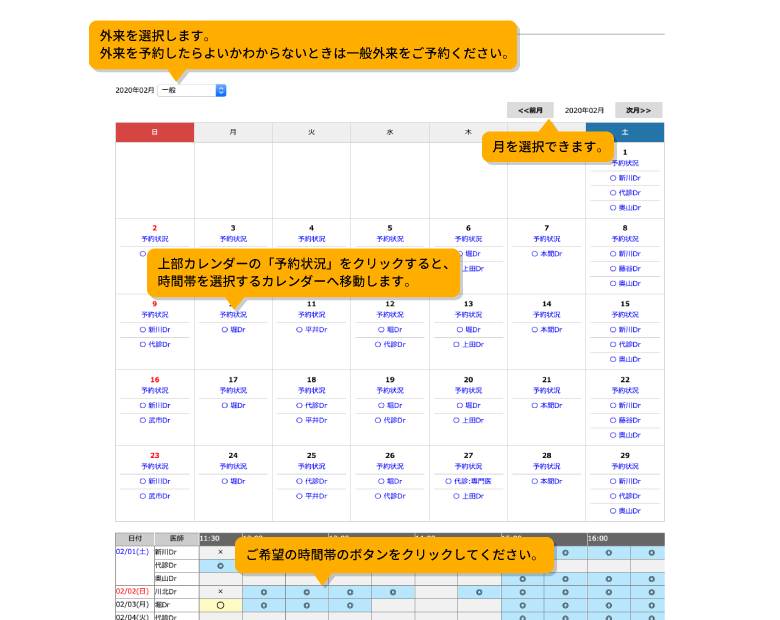This screenshot has height=620, width=780.
Task: Select 堀Dr on February 20
Action: coord(468,406)
